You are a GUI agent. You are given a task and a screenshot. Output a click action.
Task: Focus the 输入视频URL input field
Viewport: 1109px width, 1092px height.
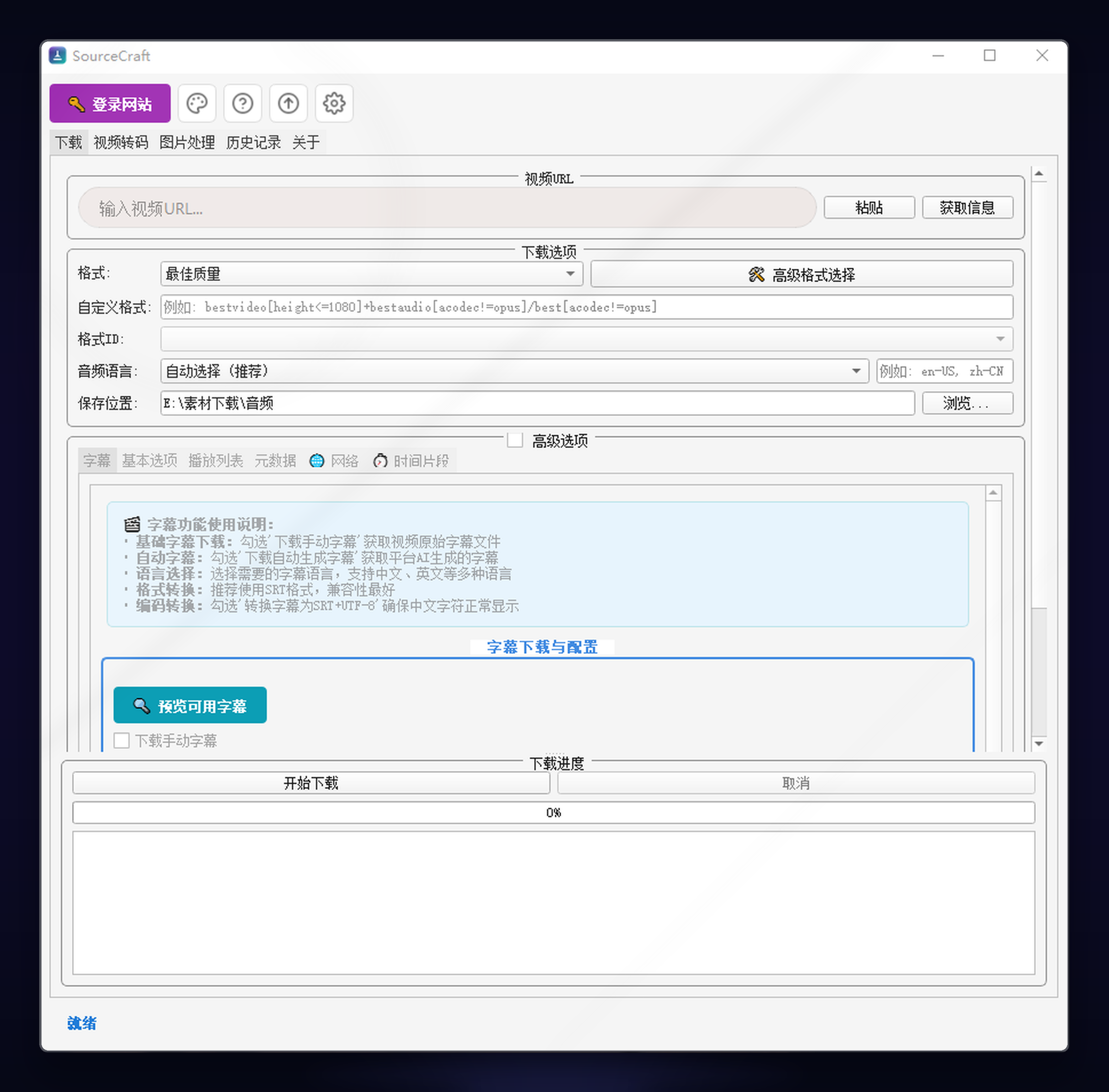pyautogui.click(x=447, y=208)
